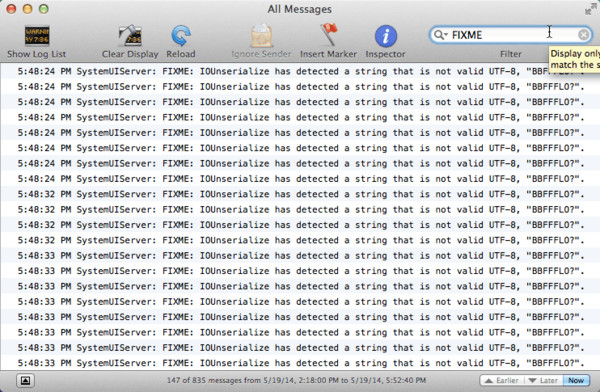The image size is (600, 392).
Task: Select the topmost 5:48:24 PM log entry
Action: 300,71
